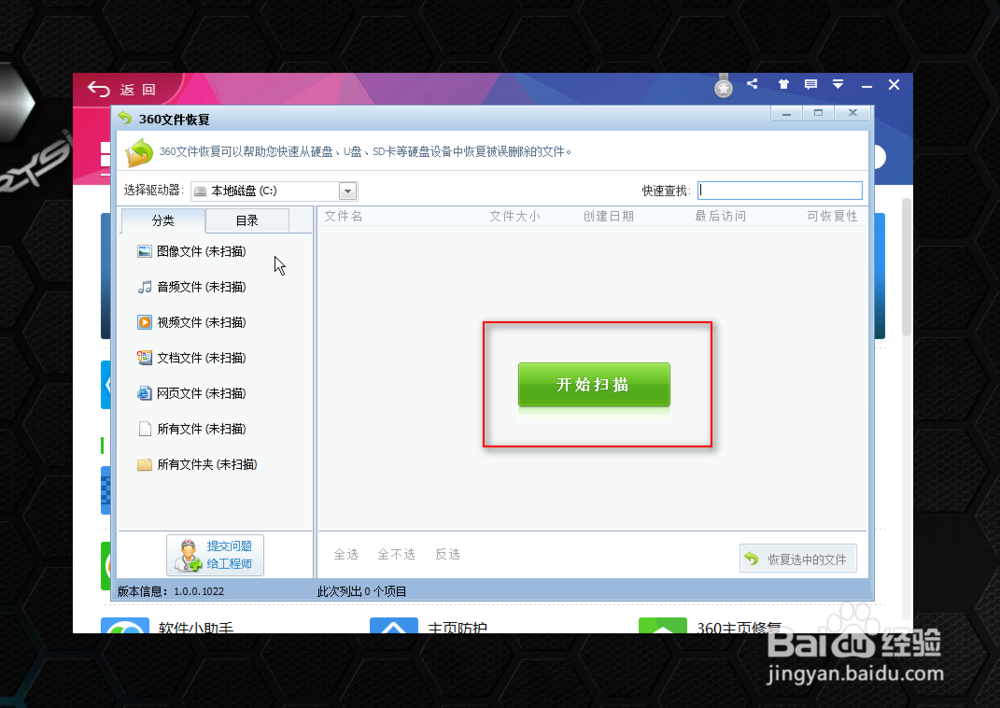Click the 开始扫描 start scan button
Image resolution: width=1000 pixels, height=708 pixels.
(593, 384)
